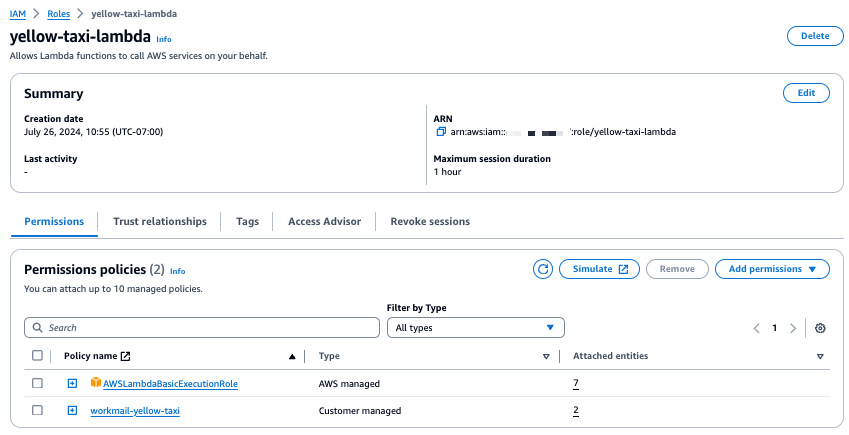The width and height of the screenshot is (849, 435).
Task: Click the Type column header
Action: (329, 356)
